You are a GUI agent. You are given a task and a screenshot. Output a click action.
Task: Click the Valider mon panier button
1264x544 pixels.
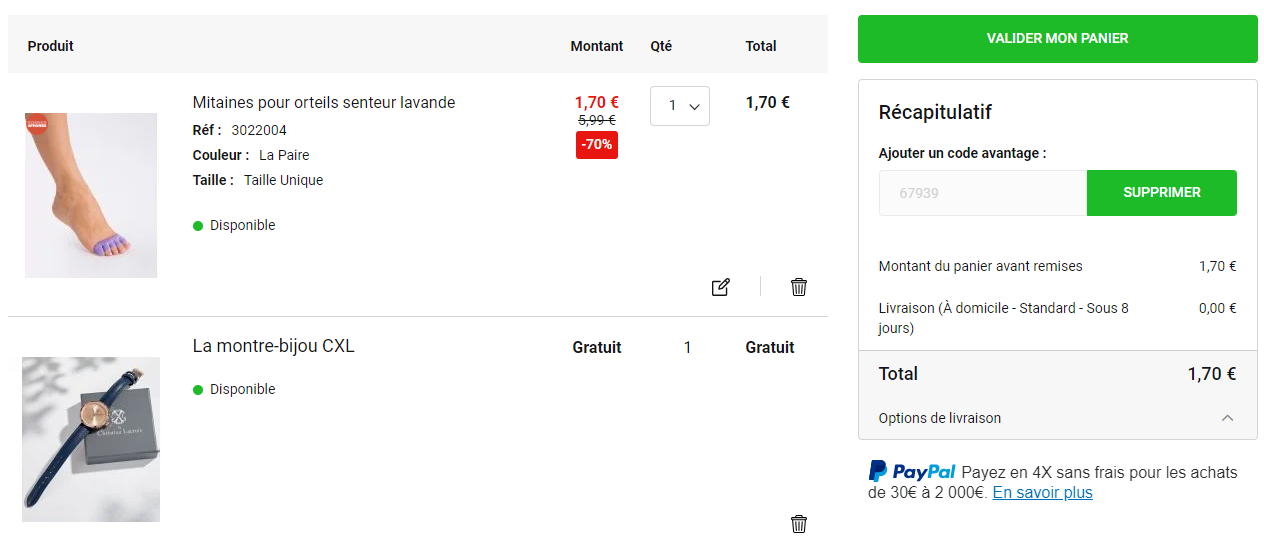(x=1057, y=39)
